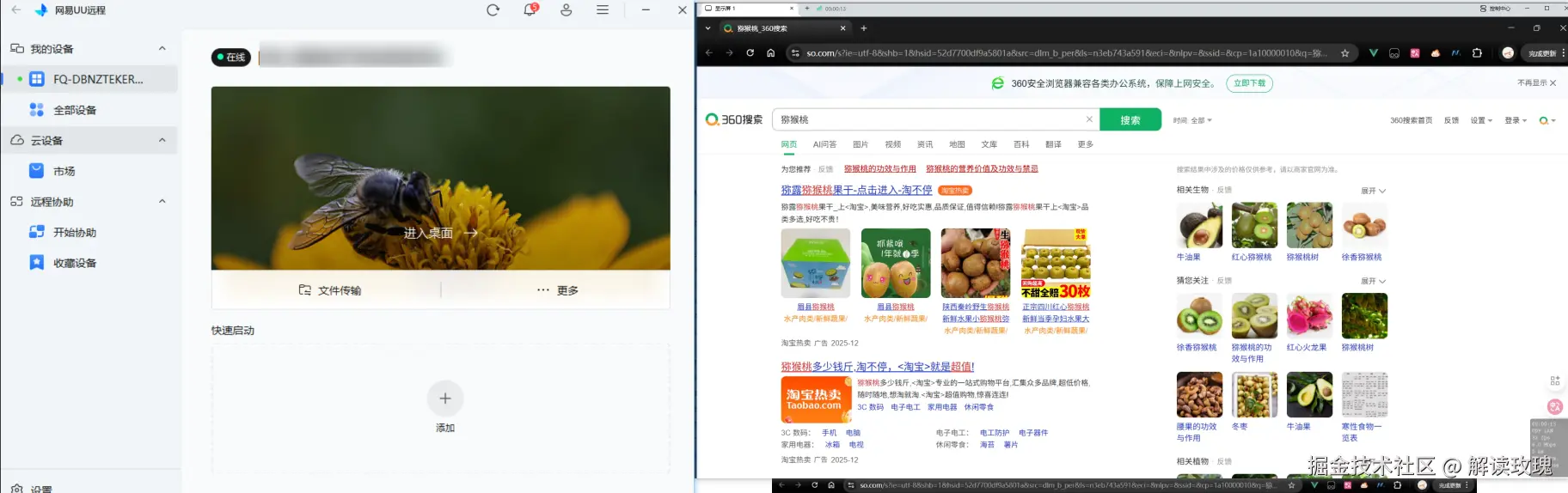Collapse the 我的设备 section
The height and width of the screenshot is (493, 1568).
[162, 48]
